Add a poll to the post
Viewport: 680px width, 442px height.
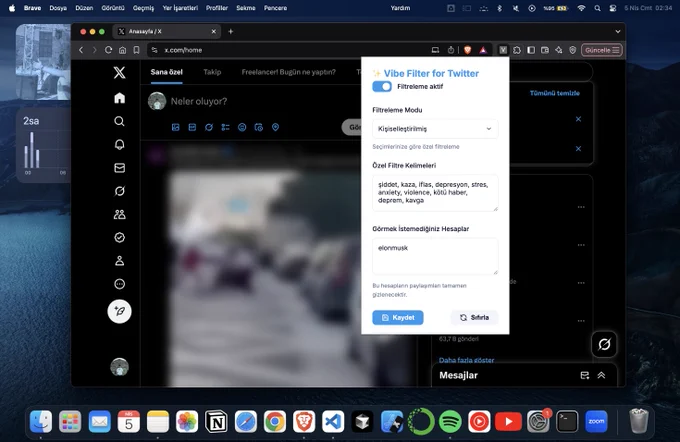(x=226, y=127)
